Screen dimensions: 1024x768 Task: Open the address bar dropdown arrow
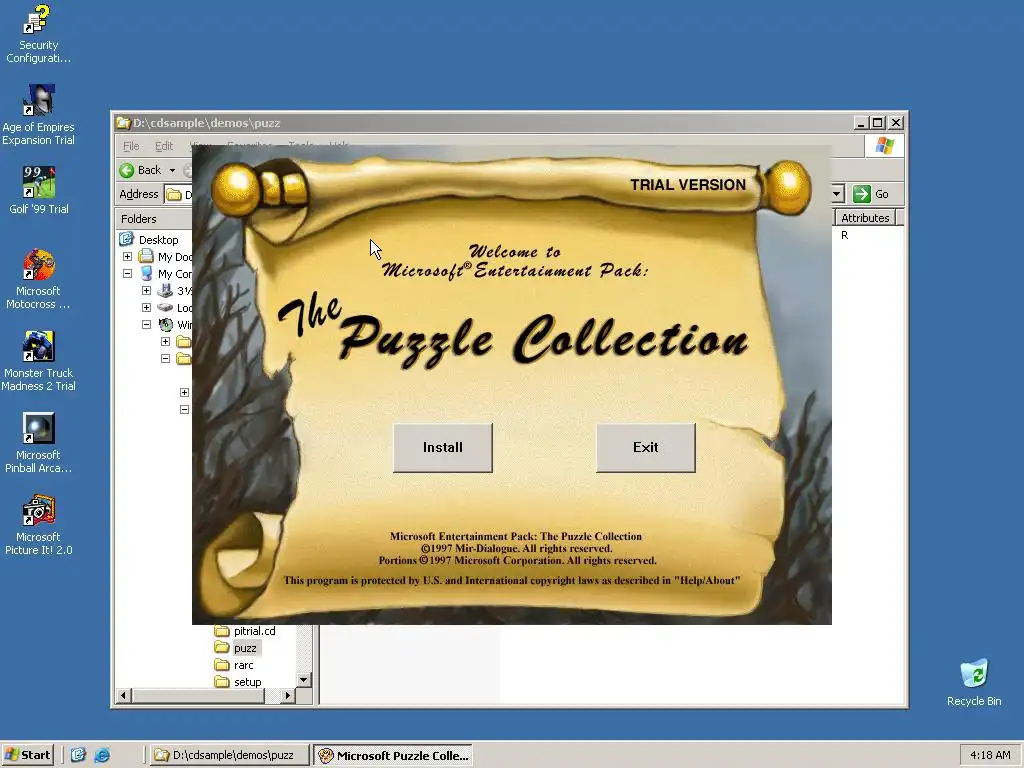click(x=837, y=194)
